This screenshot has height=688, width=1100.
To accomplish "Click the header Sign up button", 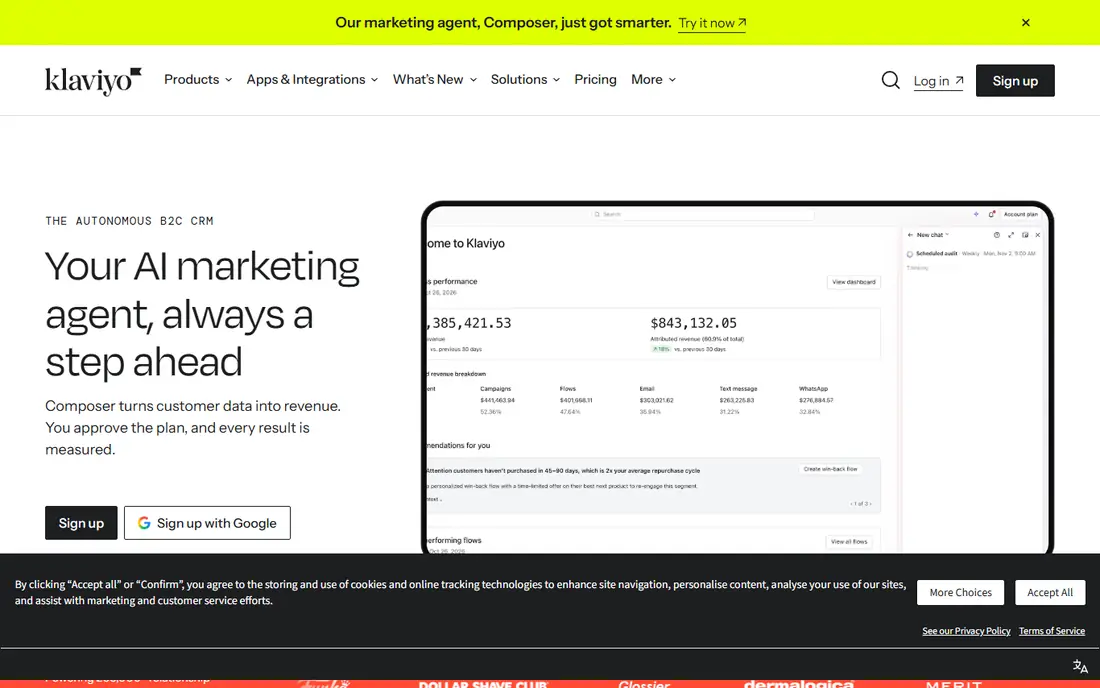I will (x=1015, y=81).
